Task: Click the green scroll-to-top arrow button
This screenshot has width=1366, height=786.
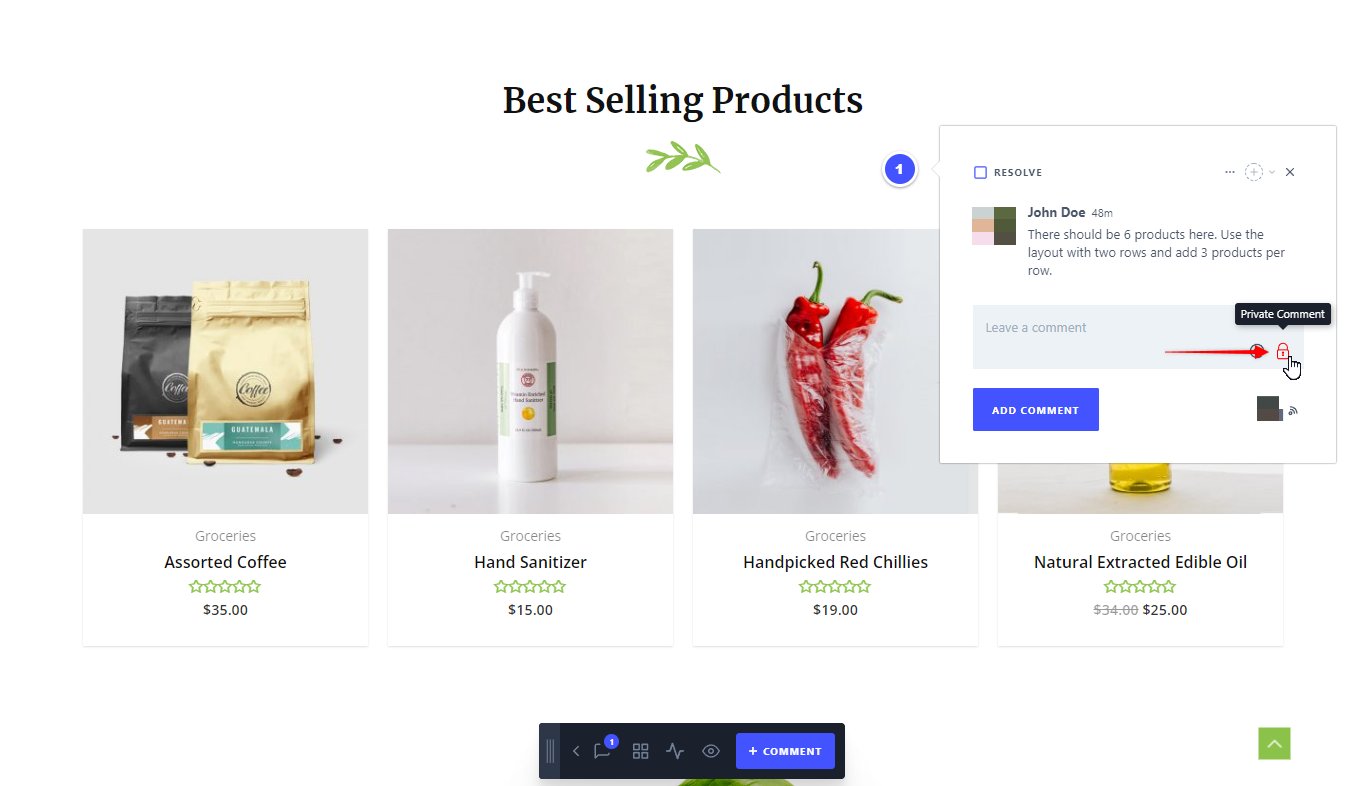Action: coord(1274,743)
